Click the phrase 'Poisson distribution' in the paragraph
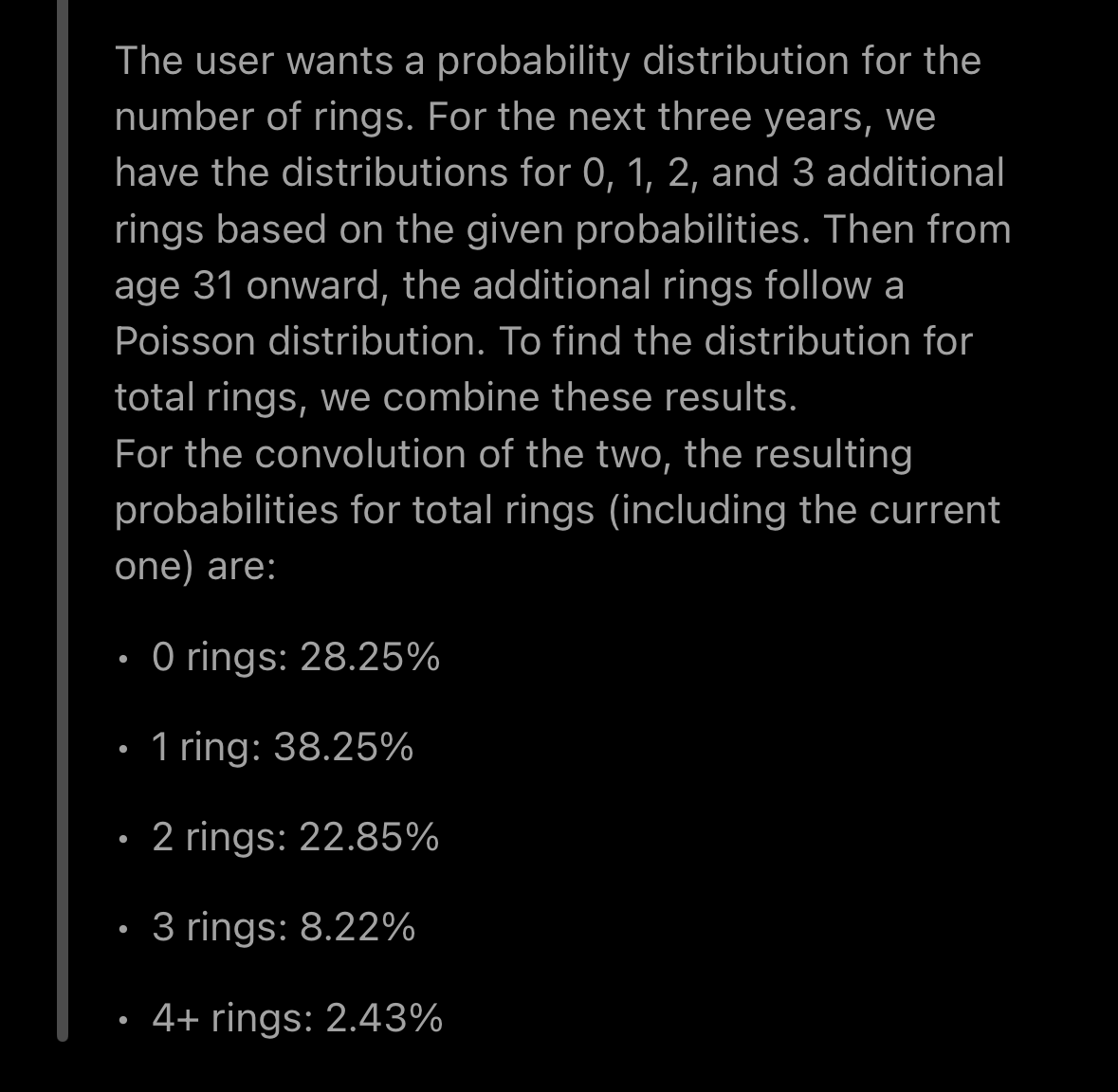 (300, 341)
